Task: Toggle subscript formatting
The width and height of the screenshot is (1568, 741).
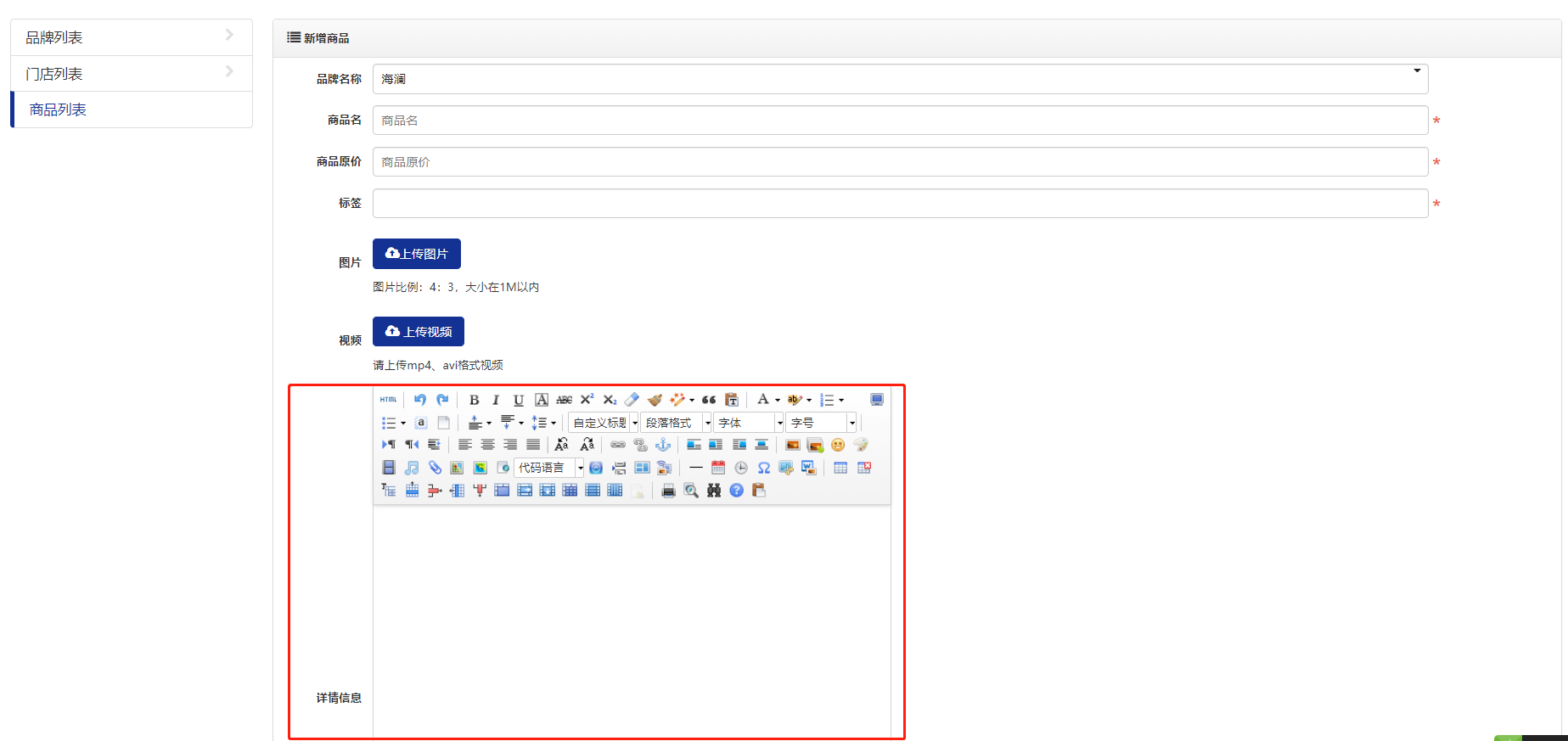Action: click(x=610, y=400)
